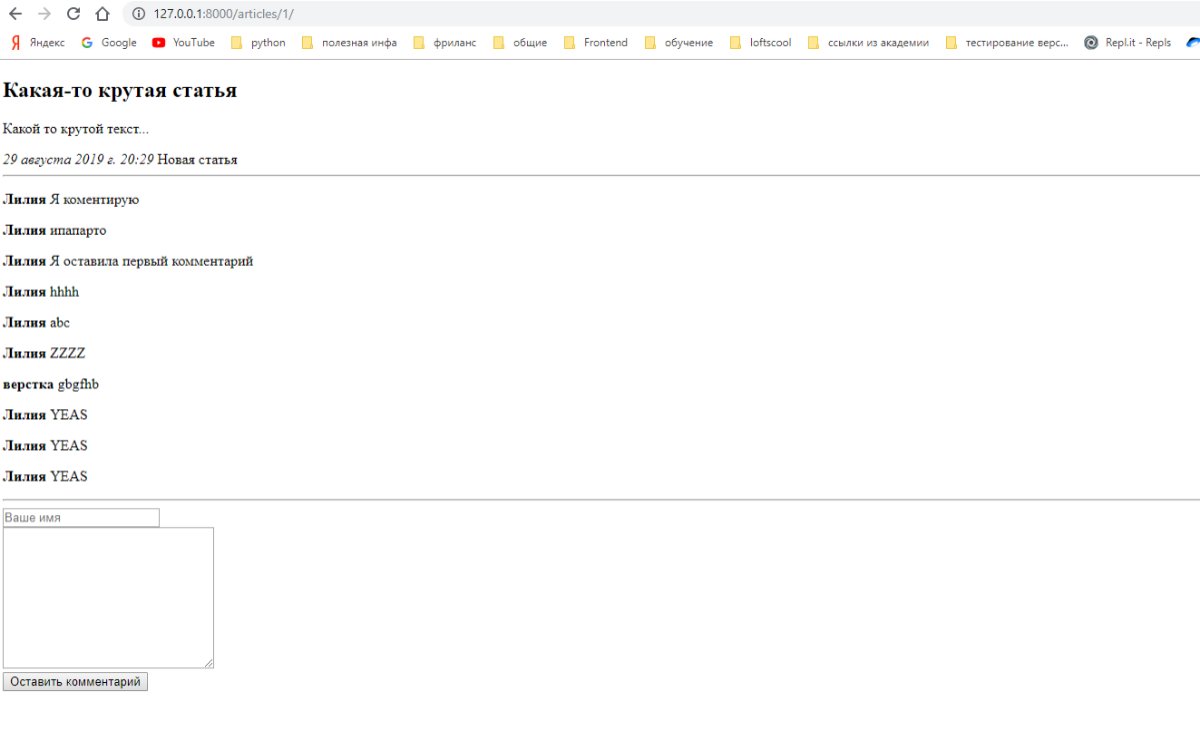The height and width of the screenshot is (729, 1200).
Task: Expand the фриланс bookmarks folder
Action: point(445,43)
